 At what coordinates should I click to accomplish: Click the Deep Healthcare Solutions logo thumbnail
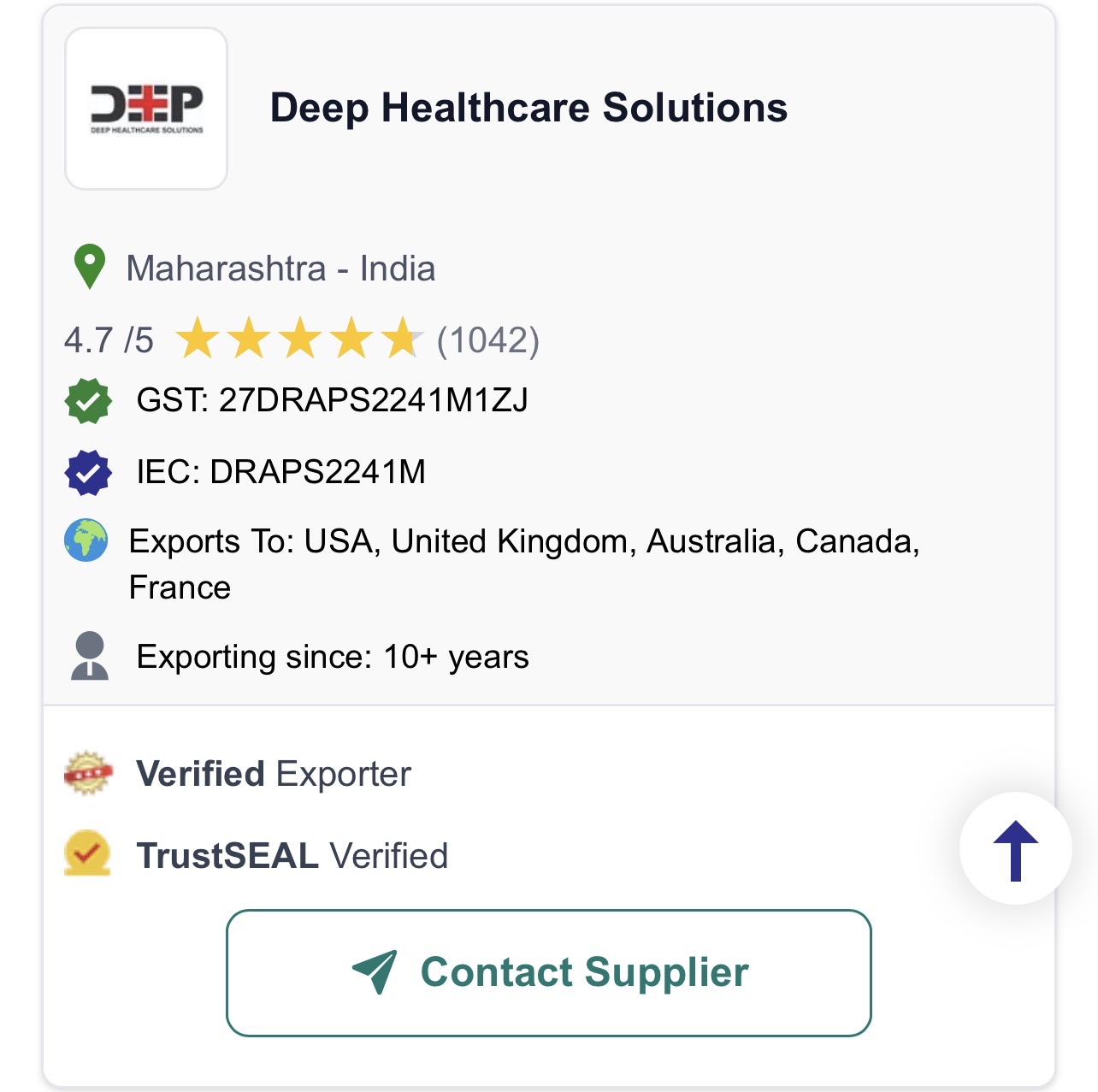point(146,109)
